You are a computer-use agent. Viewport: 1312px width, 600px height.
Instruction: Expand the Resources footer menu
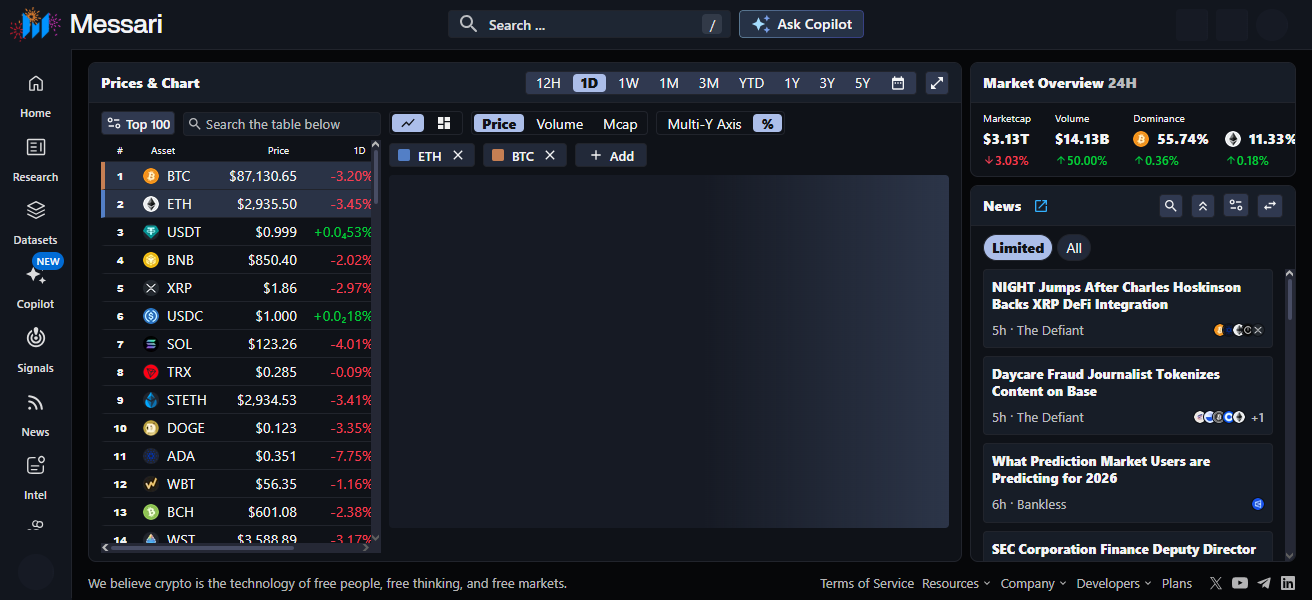tap(956, 583)
